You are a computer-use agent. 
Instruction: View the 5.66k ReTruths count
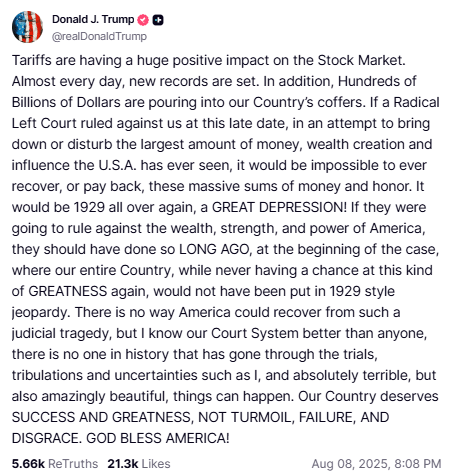pyautogui.click(x=28, y=464)
